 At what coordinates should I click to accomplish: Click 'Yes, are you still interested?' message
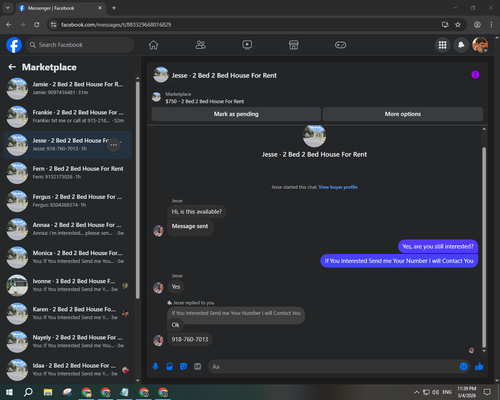coord(438,246)
